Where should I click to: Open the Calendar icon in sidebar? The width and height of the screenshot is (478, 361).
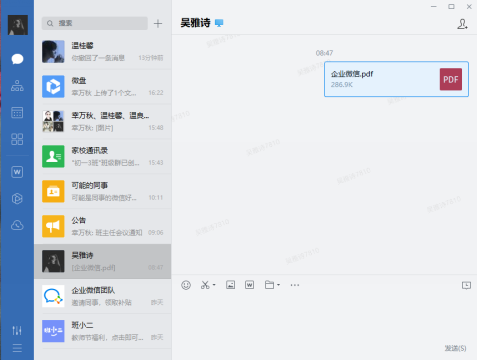(17, 113)
